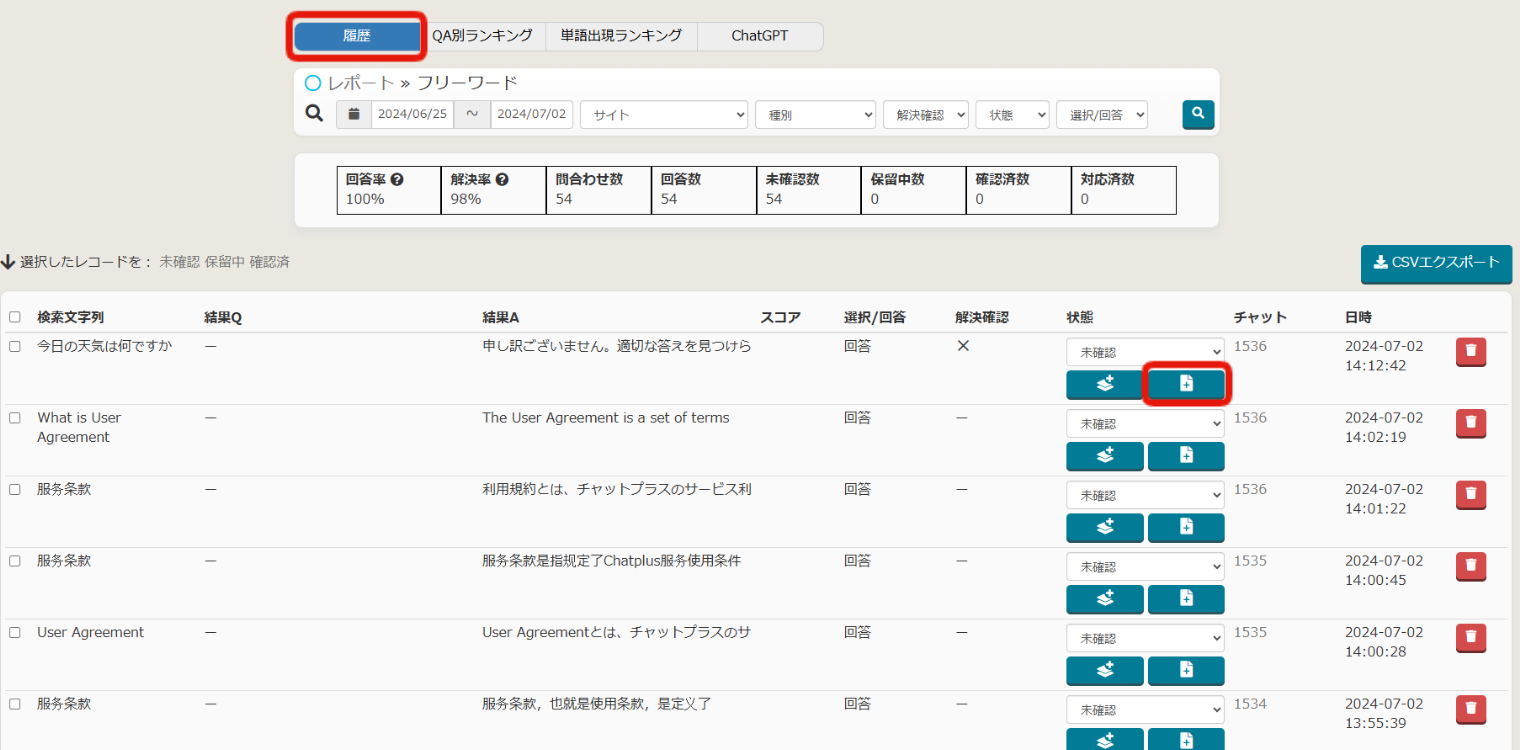The width and height of the screenshot is (1520, 750).
Task: Click the help icon next to 解決率
Action: tap(502, 180)
